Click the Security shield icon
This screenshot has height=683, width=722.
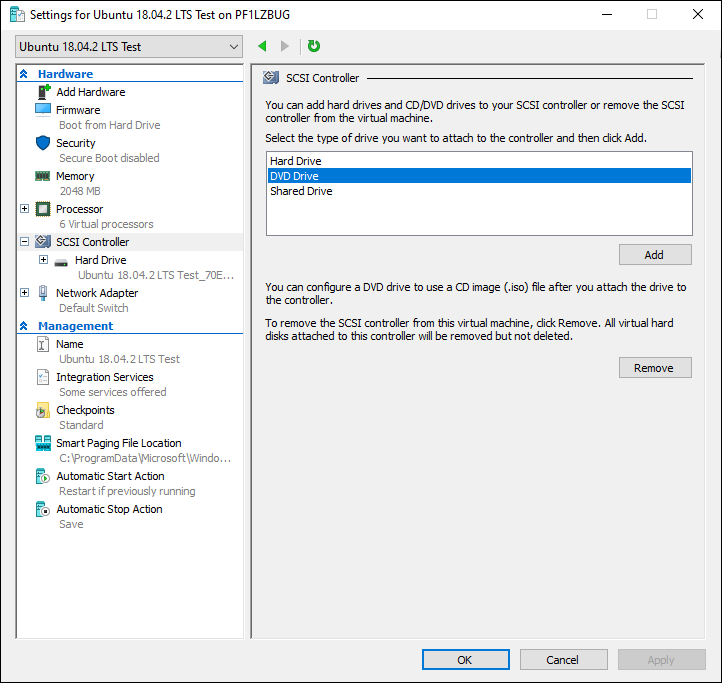(x=43, y=143)
